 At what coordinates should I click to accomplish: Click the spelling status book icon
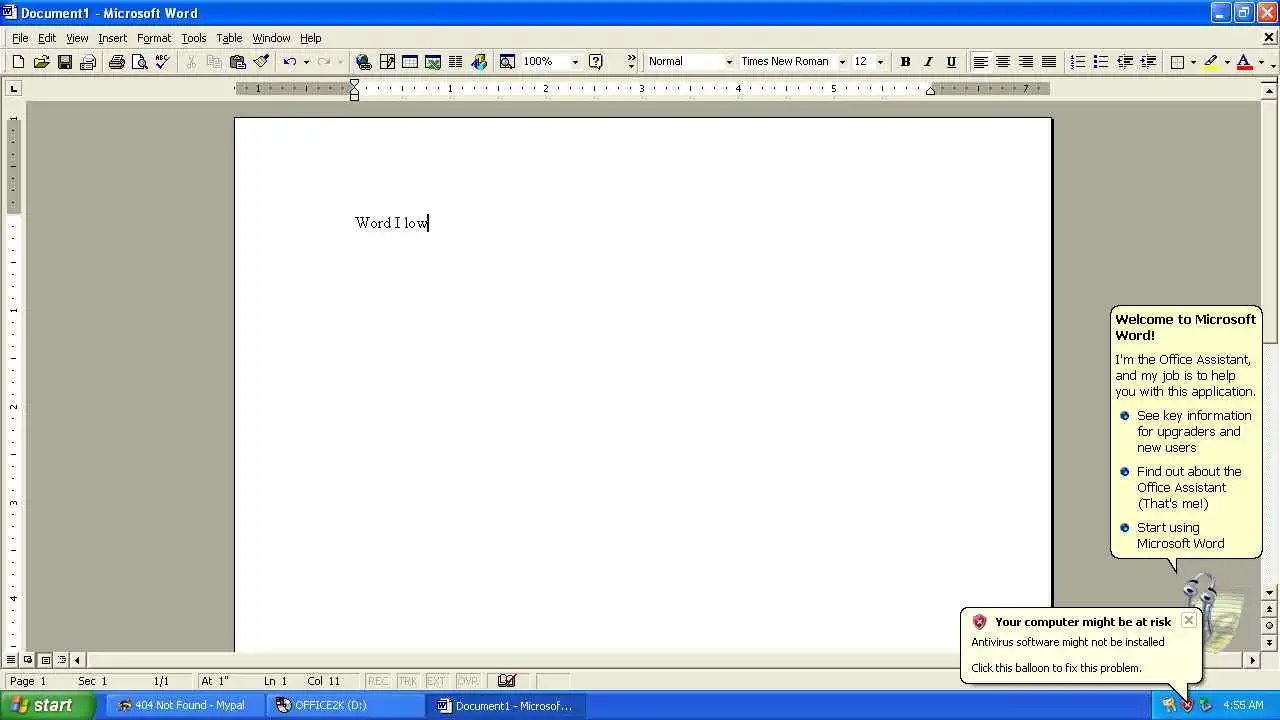coord(507,681)
